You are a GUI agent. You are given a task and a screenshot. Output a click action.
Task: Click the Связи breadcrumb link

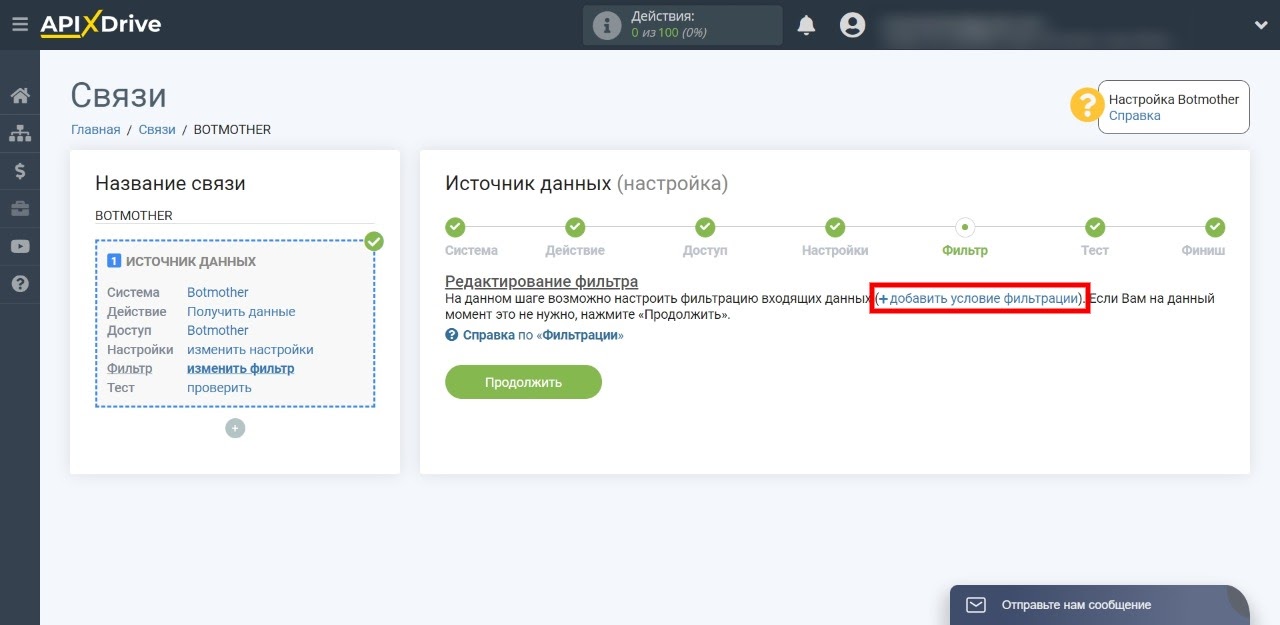(x=157, y=130)
